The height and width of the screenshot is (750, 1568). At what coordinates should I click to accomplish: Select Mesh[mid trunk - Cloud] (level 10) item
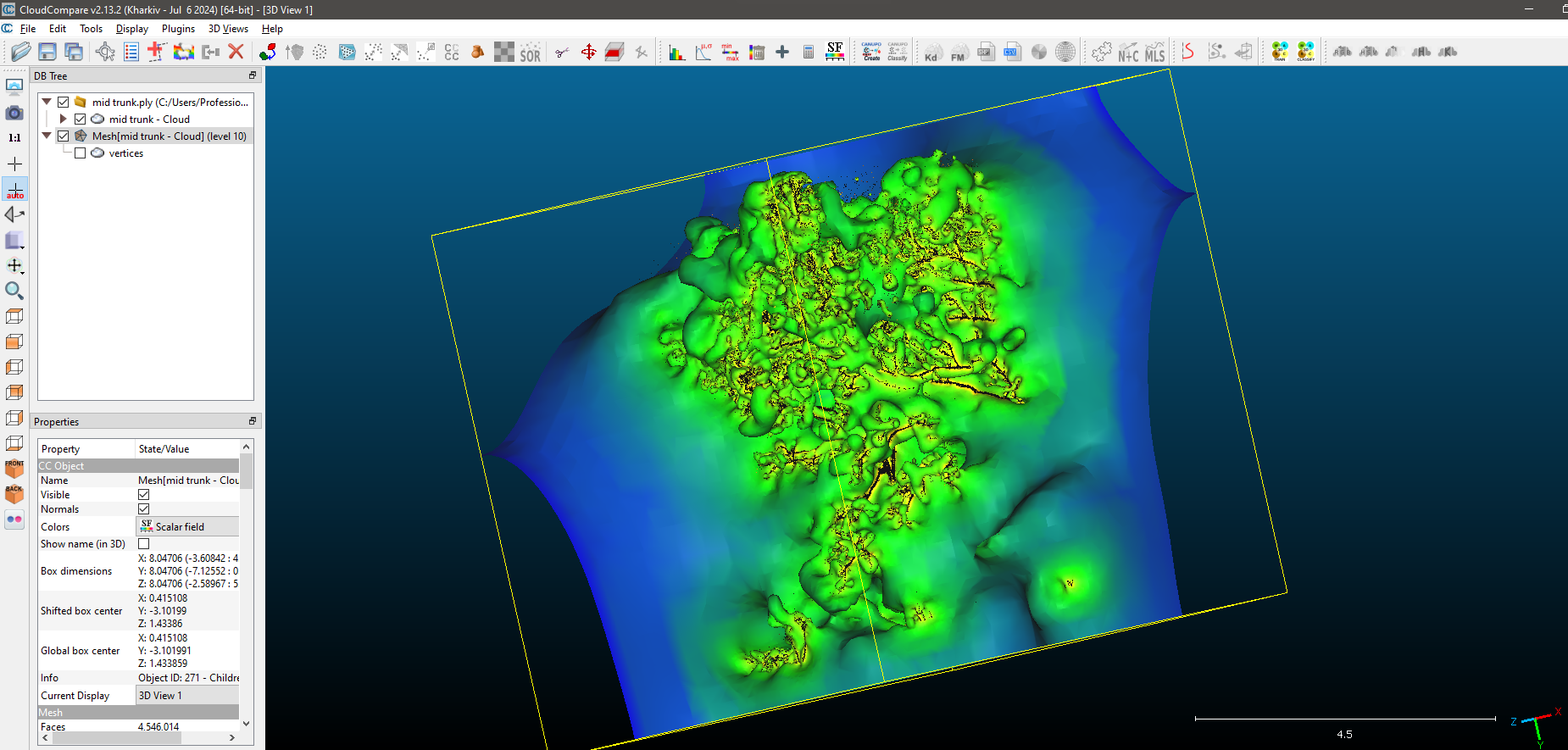[x=170, y=136]
